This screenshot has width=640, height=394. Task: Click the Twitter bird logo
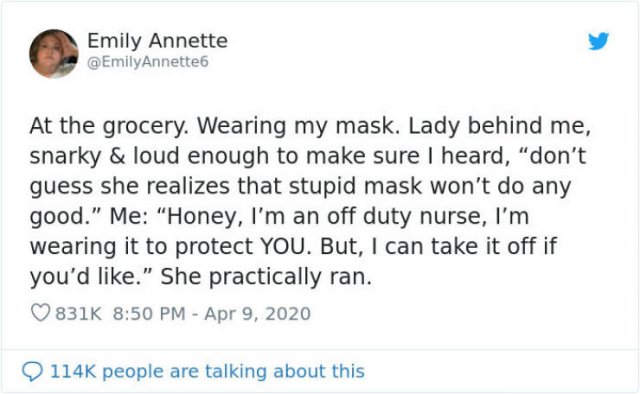[598, 41]
